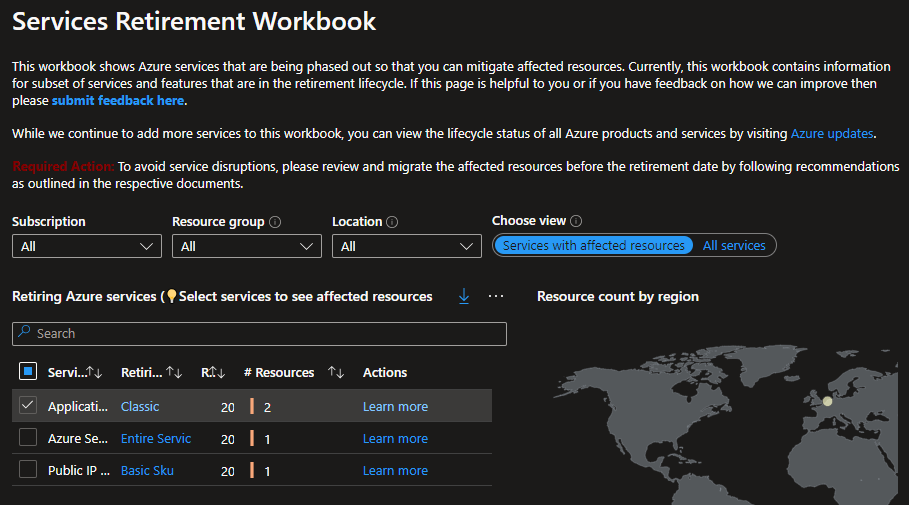
Task: Uncheck the Application row checkbox
Action: (28, 405)
